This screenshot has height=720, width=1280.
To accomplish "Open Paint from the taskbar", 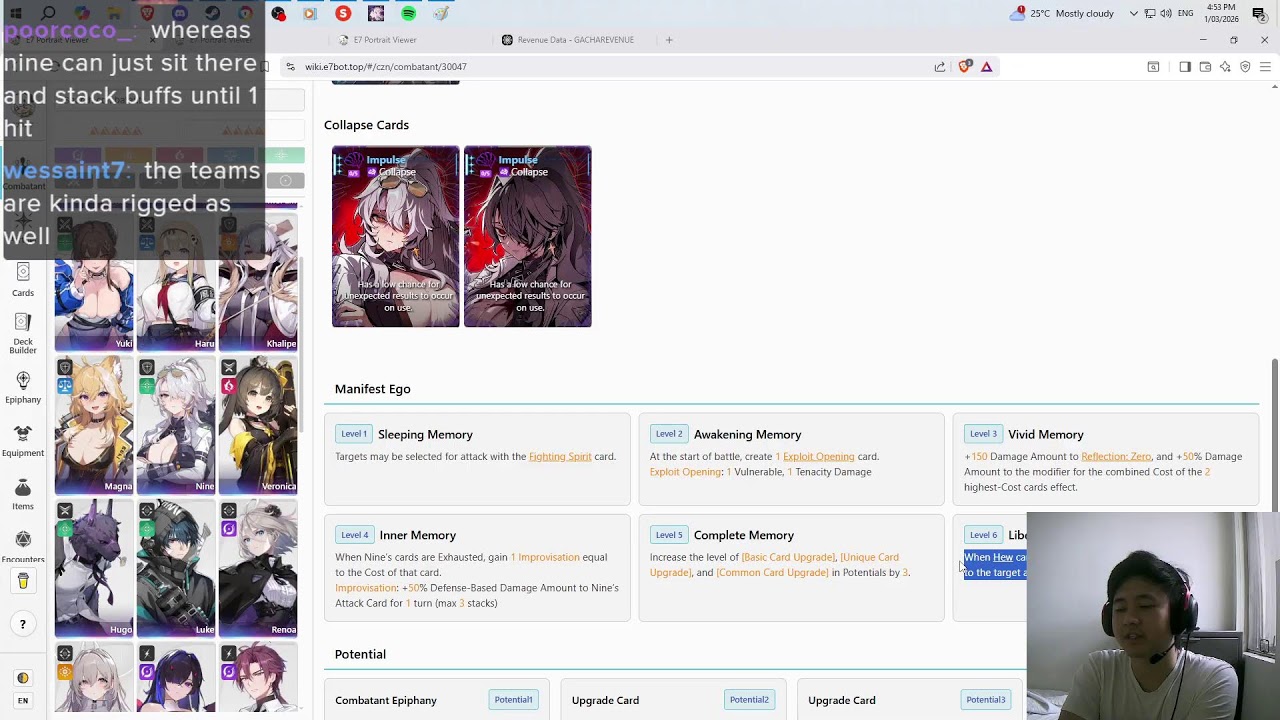I will point(441,14).
